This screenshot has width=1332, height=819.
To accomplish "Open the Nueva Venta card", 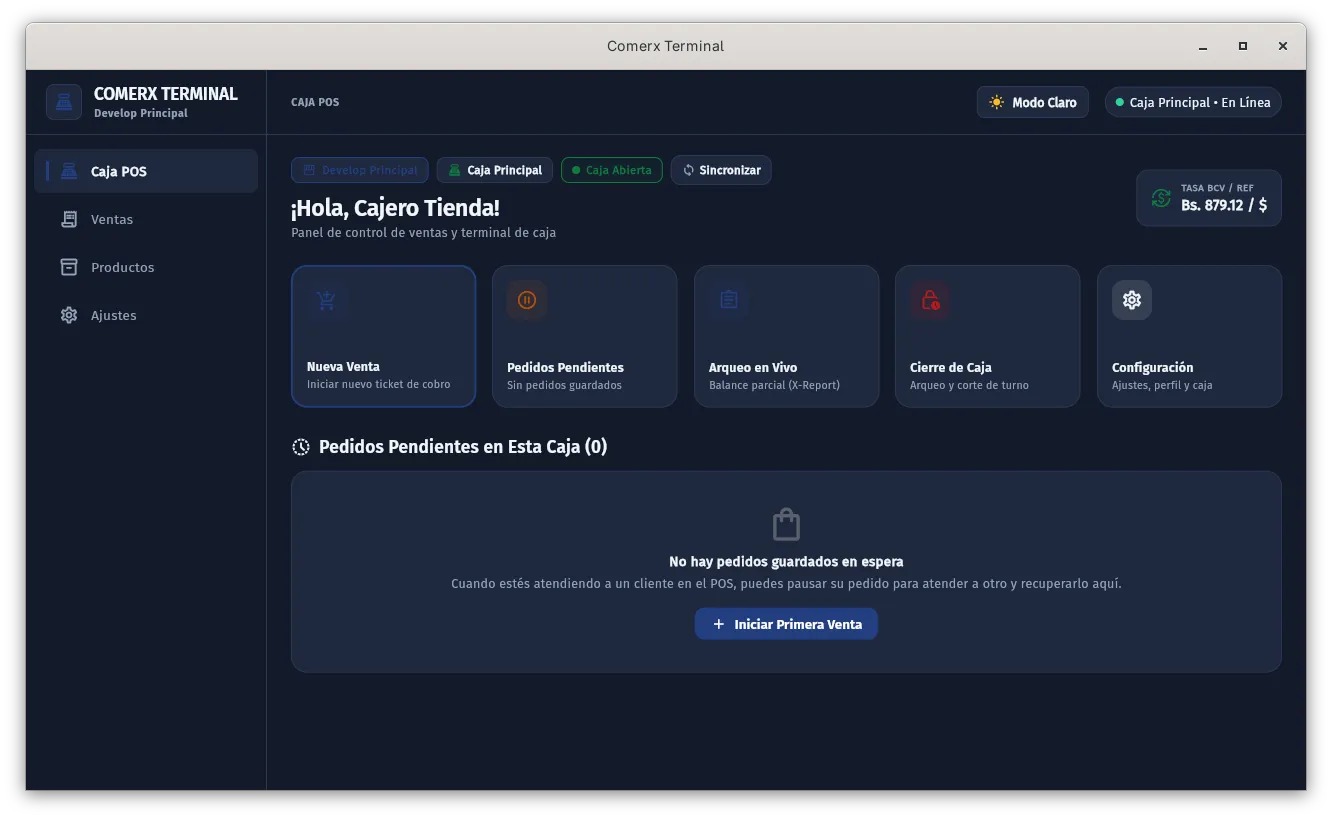I will (x=384, y=336).
